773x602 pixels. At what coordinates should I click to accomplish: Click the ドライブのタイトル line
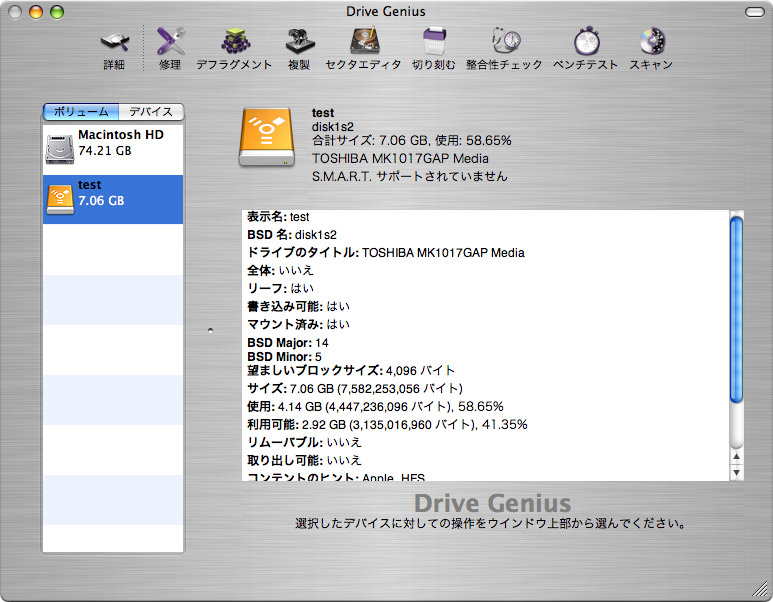pyautogui.click(x=386, y=252)
